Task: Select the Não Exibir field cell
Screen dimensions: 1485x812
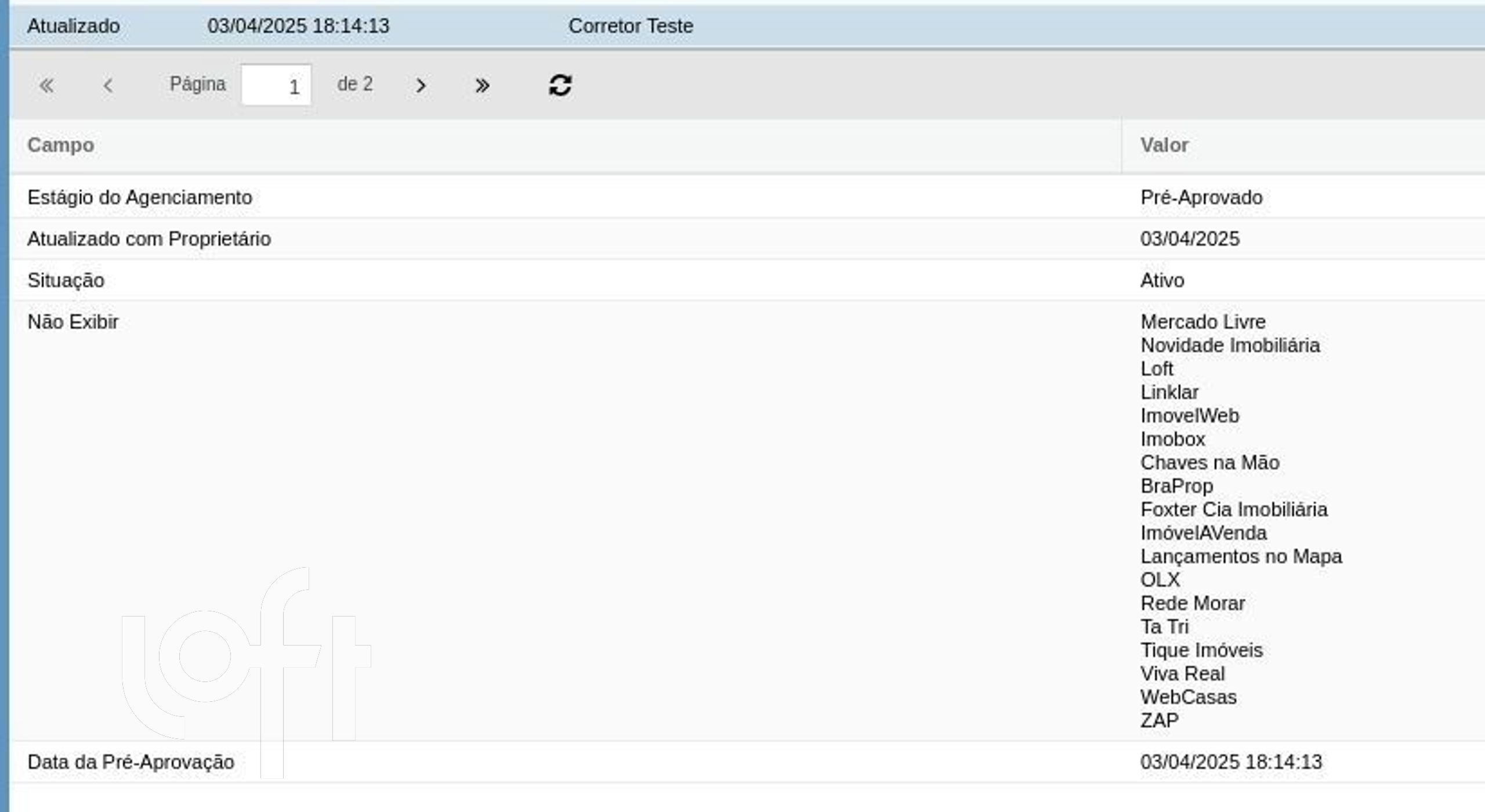Action: click(x=566, y=521)
